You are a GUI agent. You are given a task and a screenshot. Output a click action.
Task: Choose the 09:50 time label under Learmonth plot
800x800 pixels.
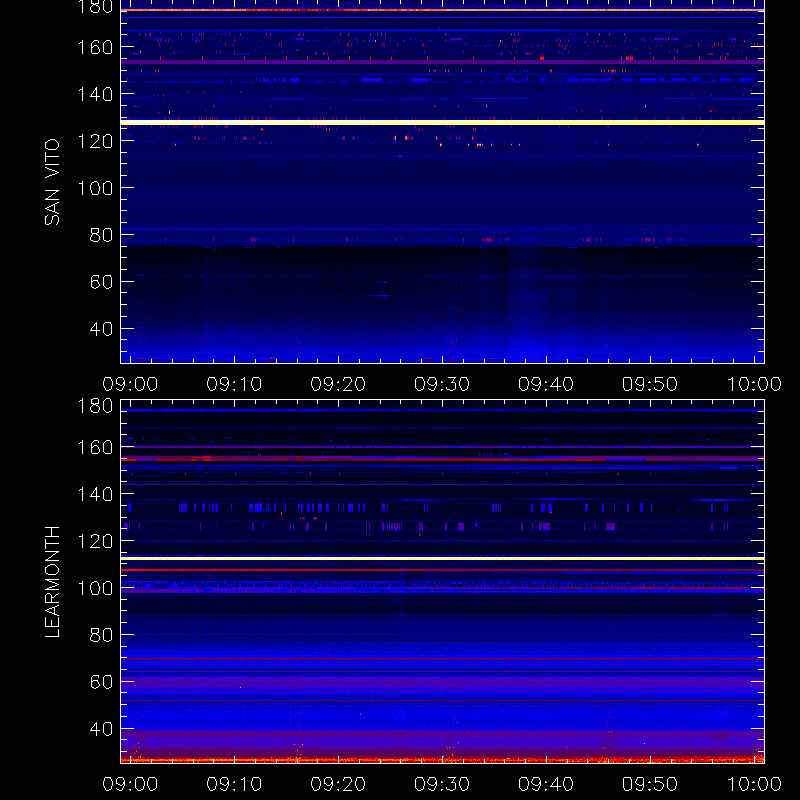click(x=650, y=784)
